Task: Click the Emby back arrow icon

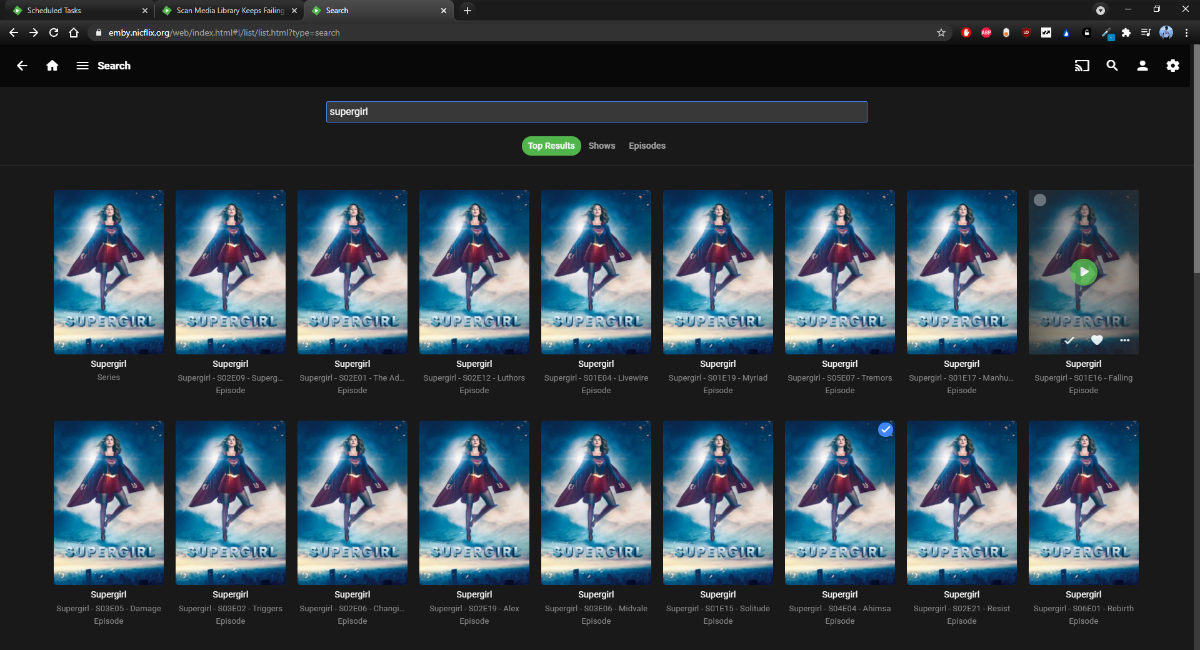Action: [x=22, y=66]
